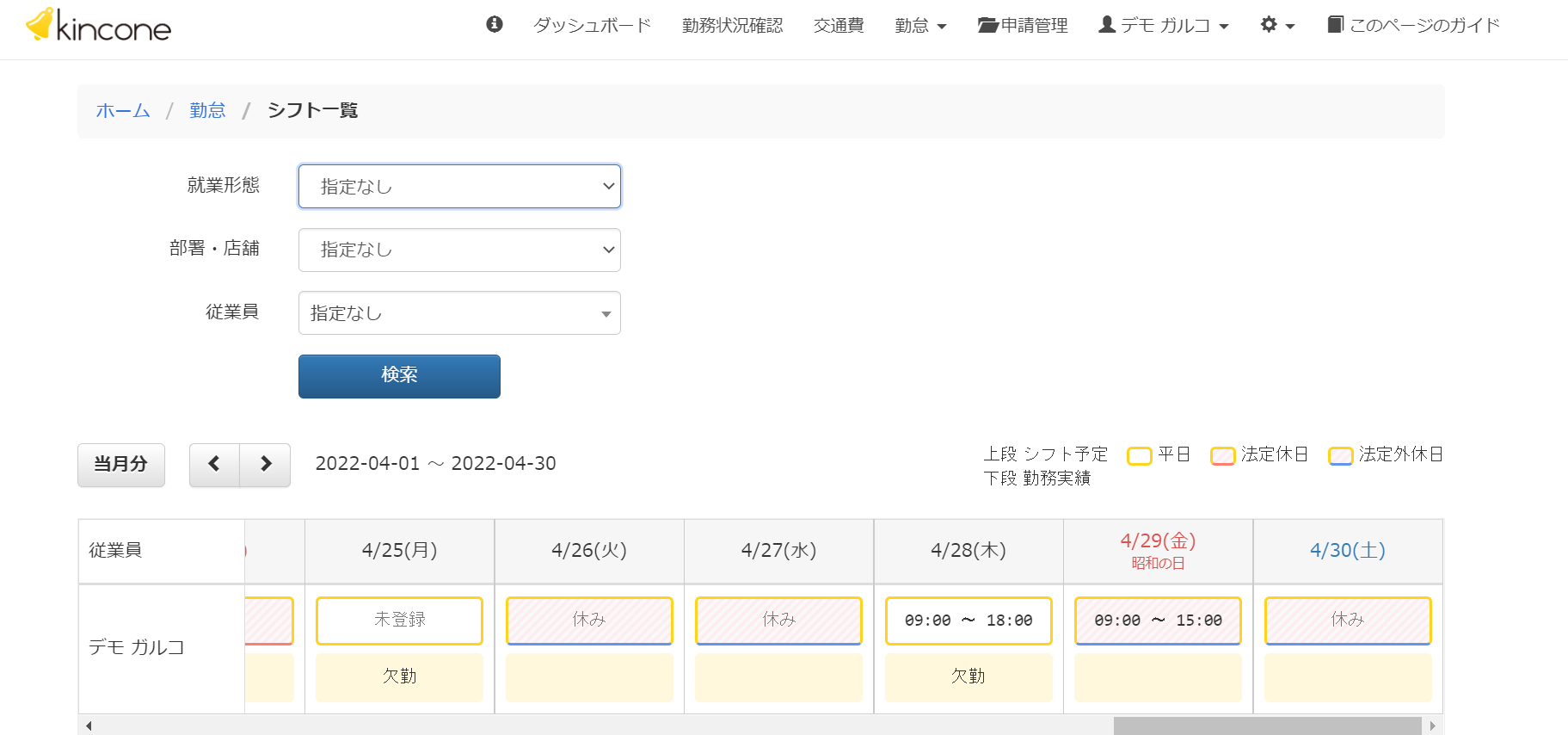Click the 検索 button

[399, 376]
